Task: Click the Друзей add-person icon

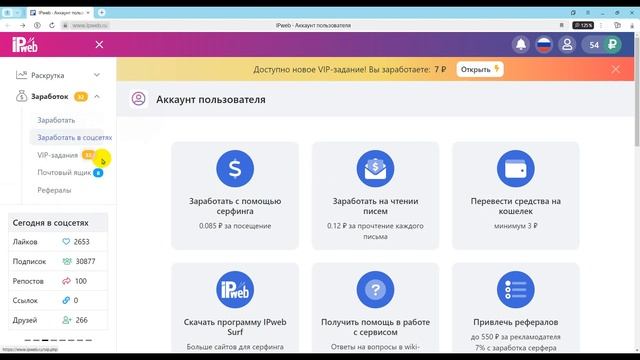Action: [67, 320]
